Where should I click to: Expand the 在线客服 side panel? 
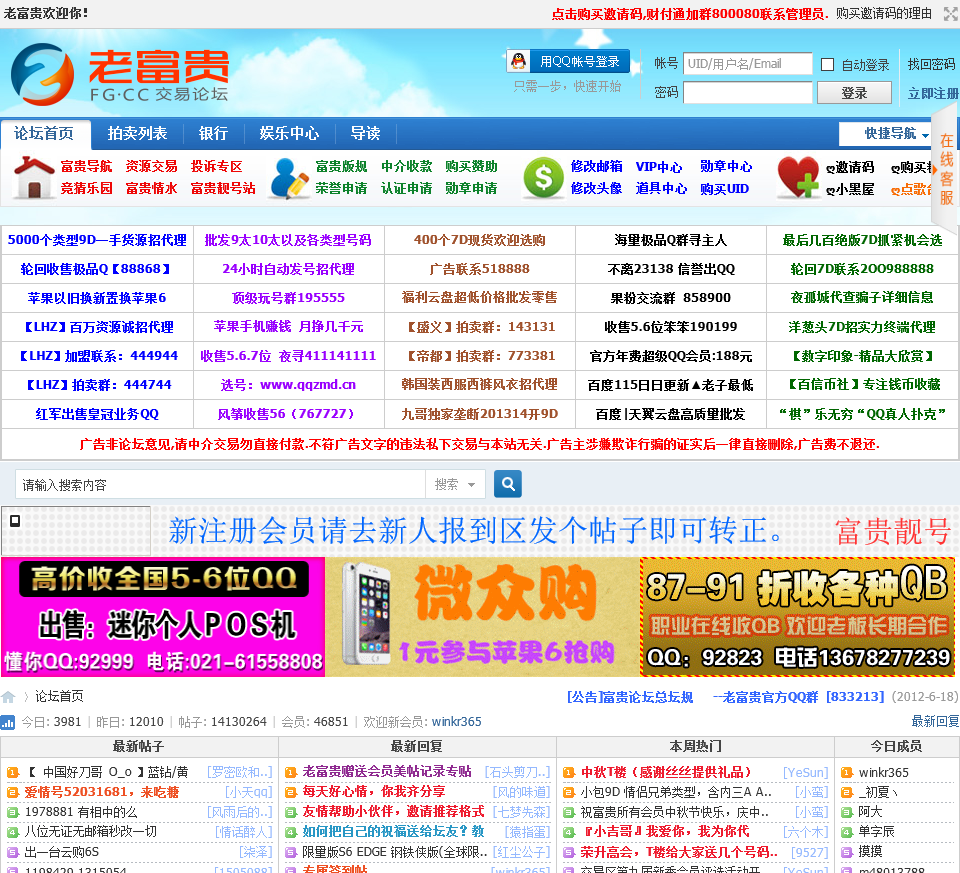[946, 168]
